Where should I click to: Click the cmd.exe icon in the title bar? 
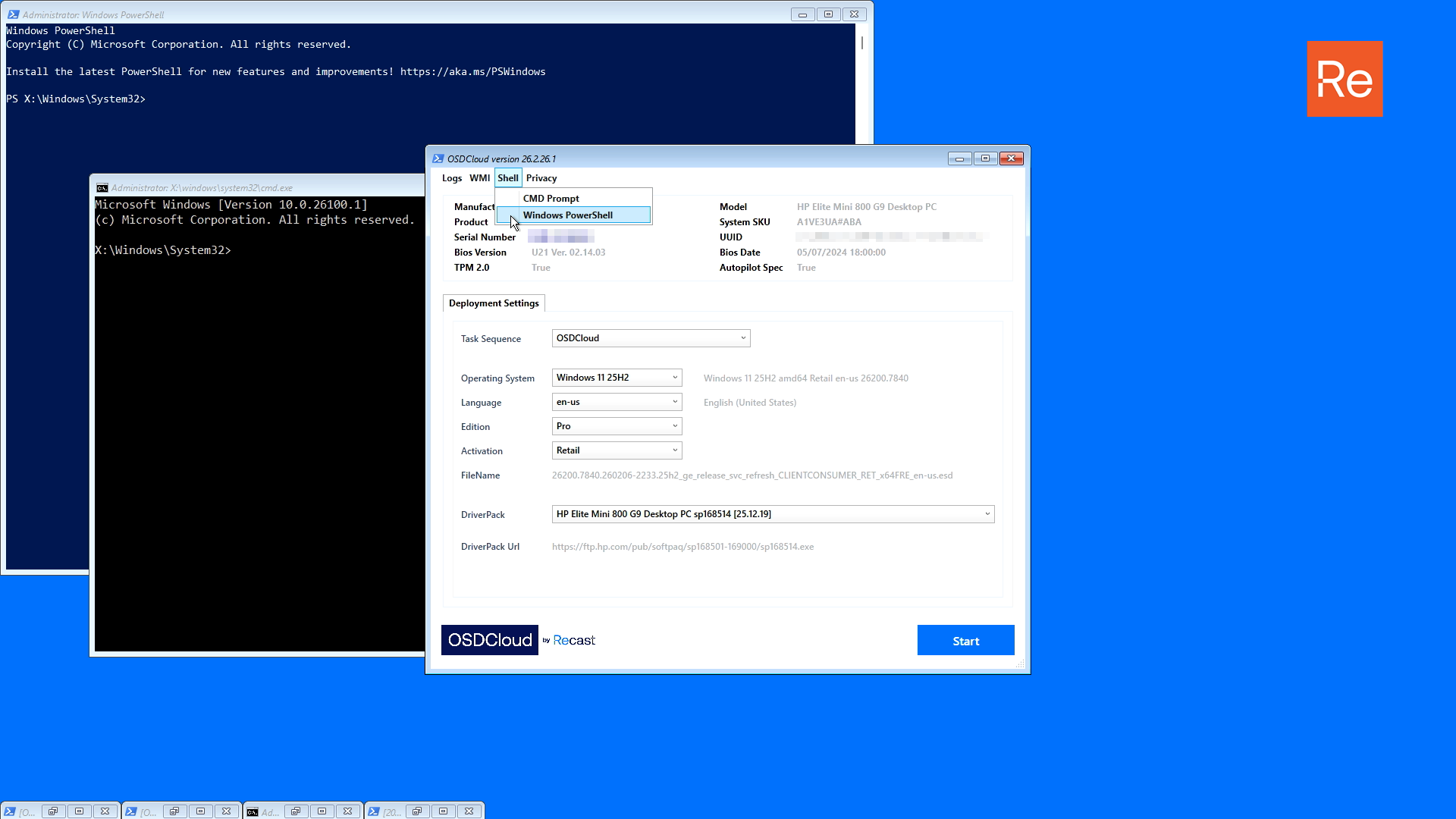click(102, 188)
